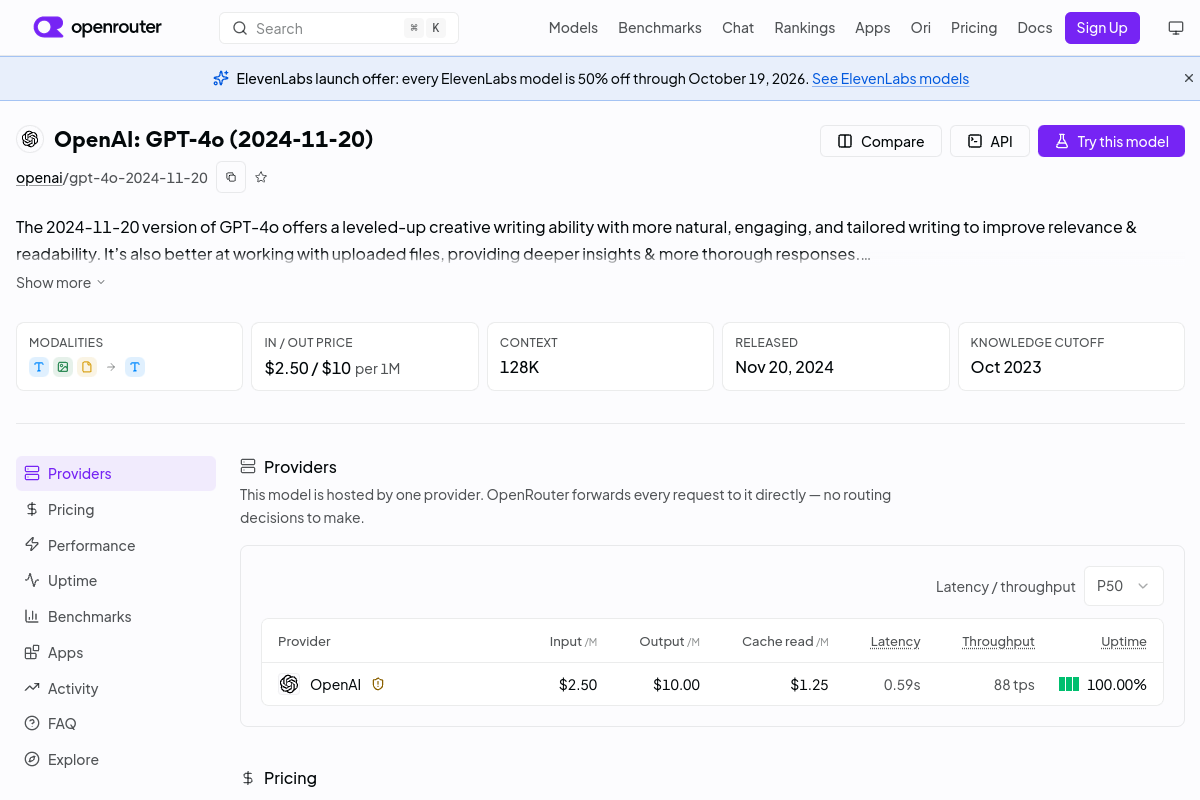Open the Models nav item
The height and width of the screenshot is (800, 1200).
[573, 28]
